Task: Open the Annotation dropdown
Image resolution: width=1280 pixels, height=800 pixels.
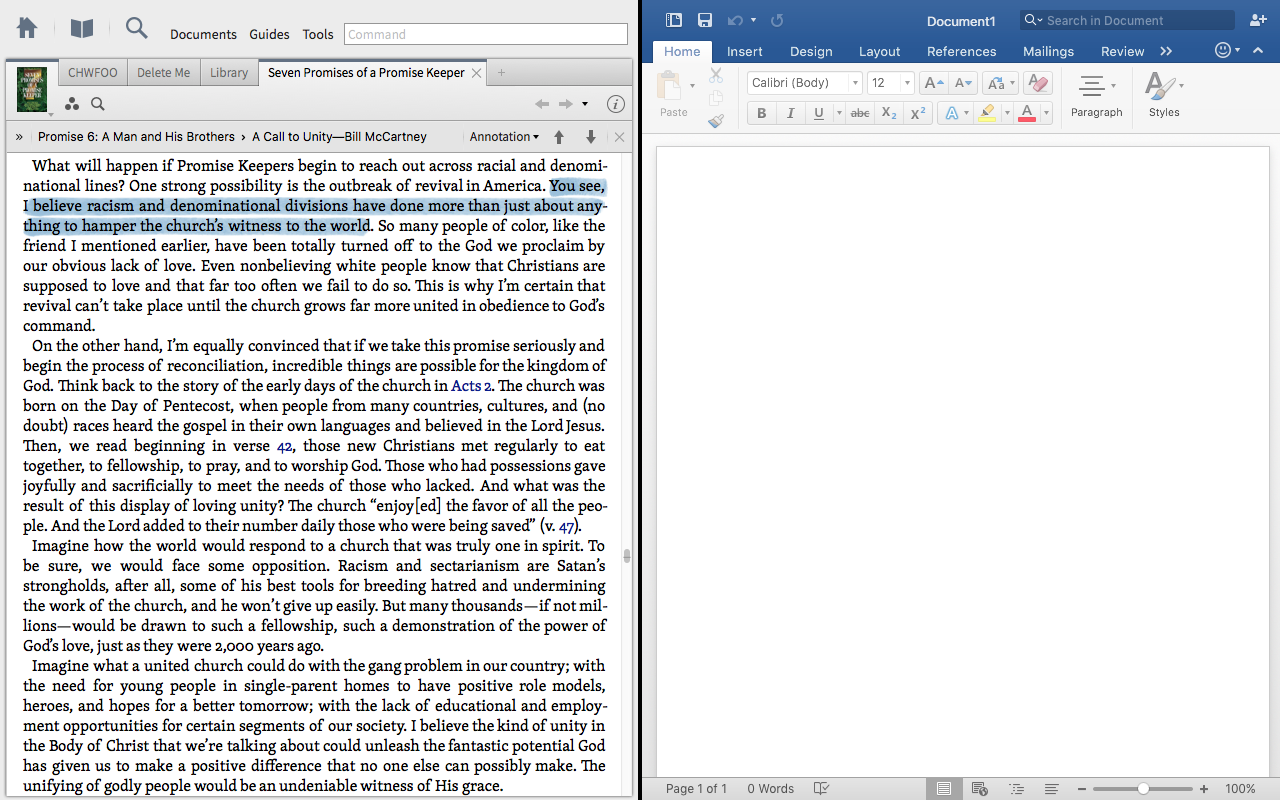Action: (504, 137)
